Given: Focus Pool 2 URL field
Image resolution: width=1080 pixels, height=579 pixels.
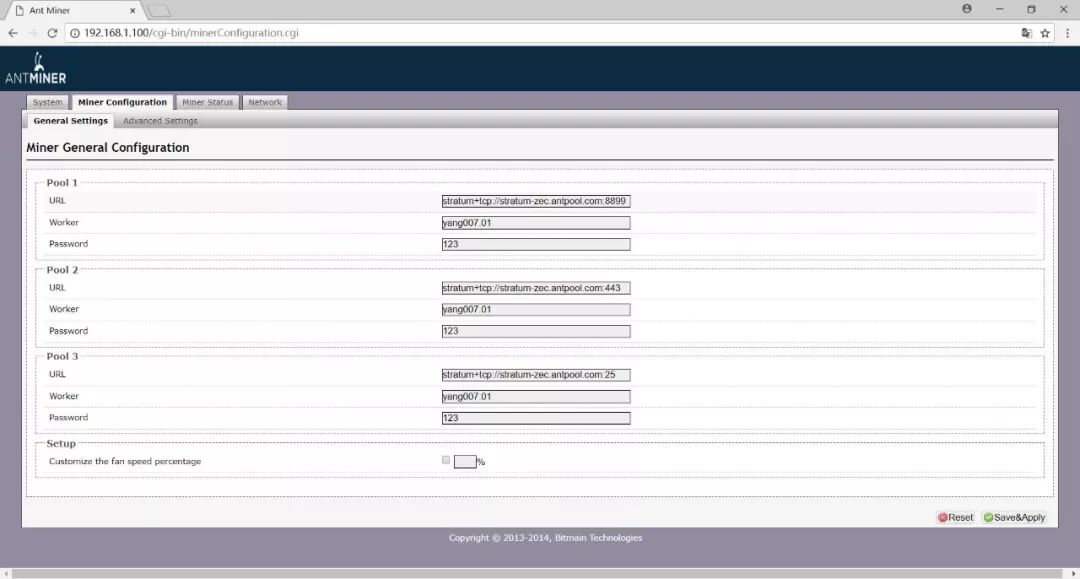Looking at the screenshot, I should [536, 288].
